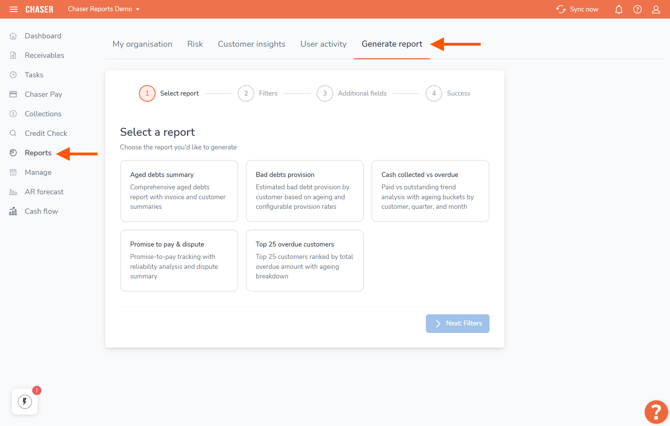Click the Dashboard sidebar icon
This screenshot has width=670, height=426.
point(13,36)
